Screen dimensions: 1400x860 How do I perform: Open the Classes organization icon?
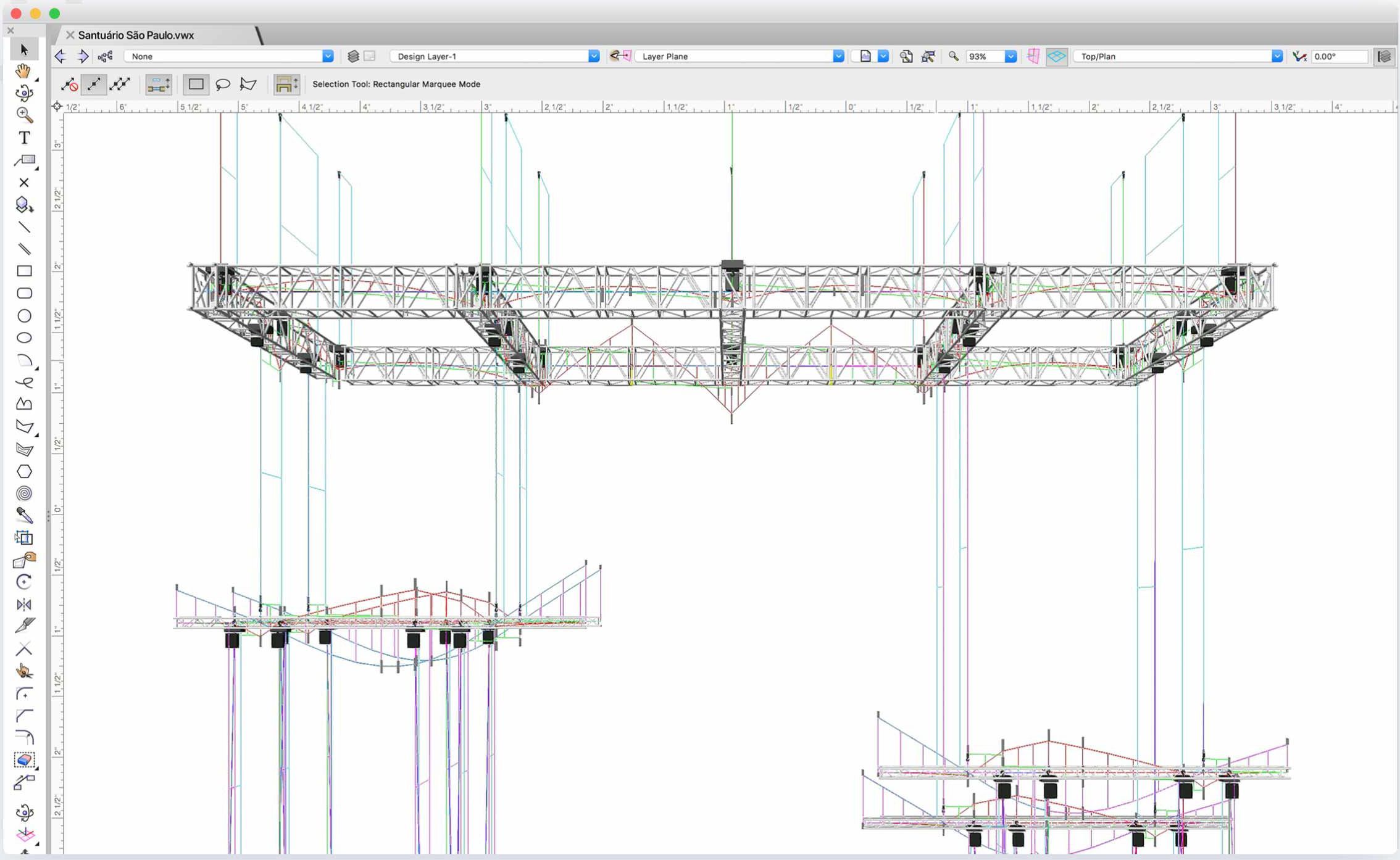(x=105, y=57)
